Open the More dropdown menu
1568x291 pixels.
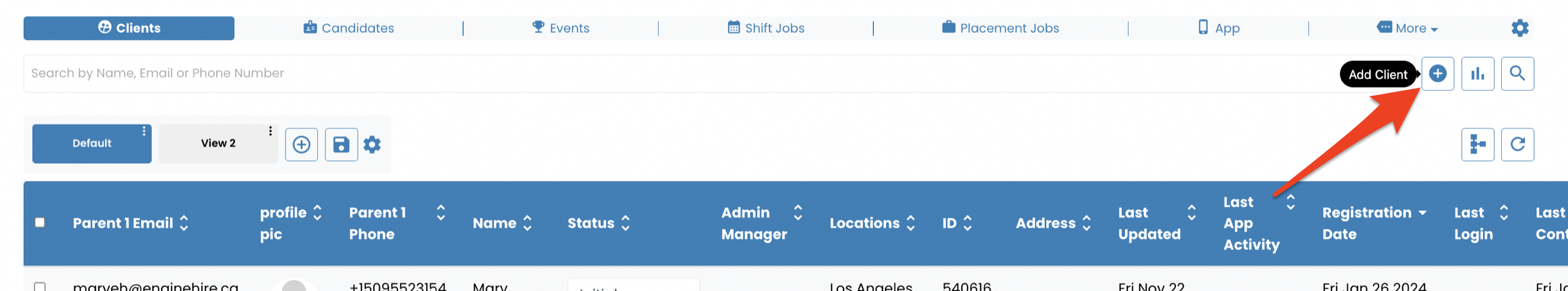point(1407,28)
